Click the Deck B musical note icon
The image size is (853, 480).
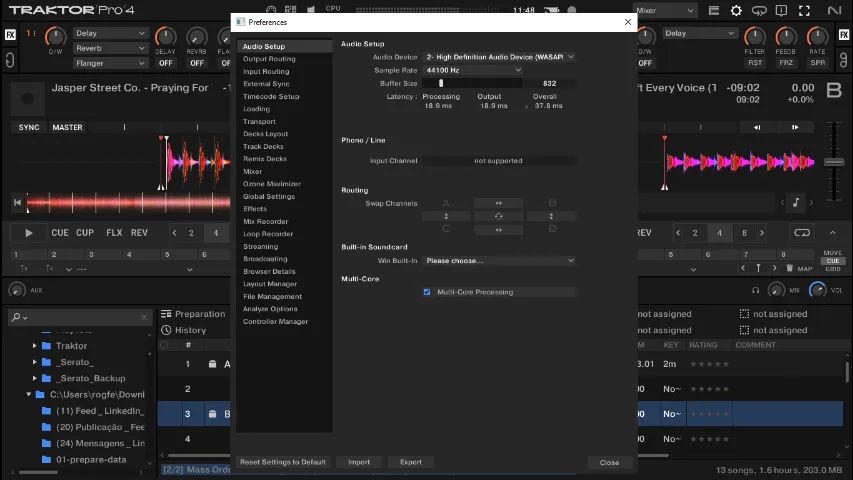pyautogui.click(x=796, y=202)
